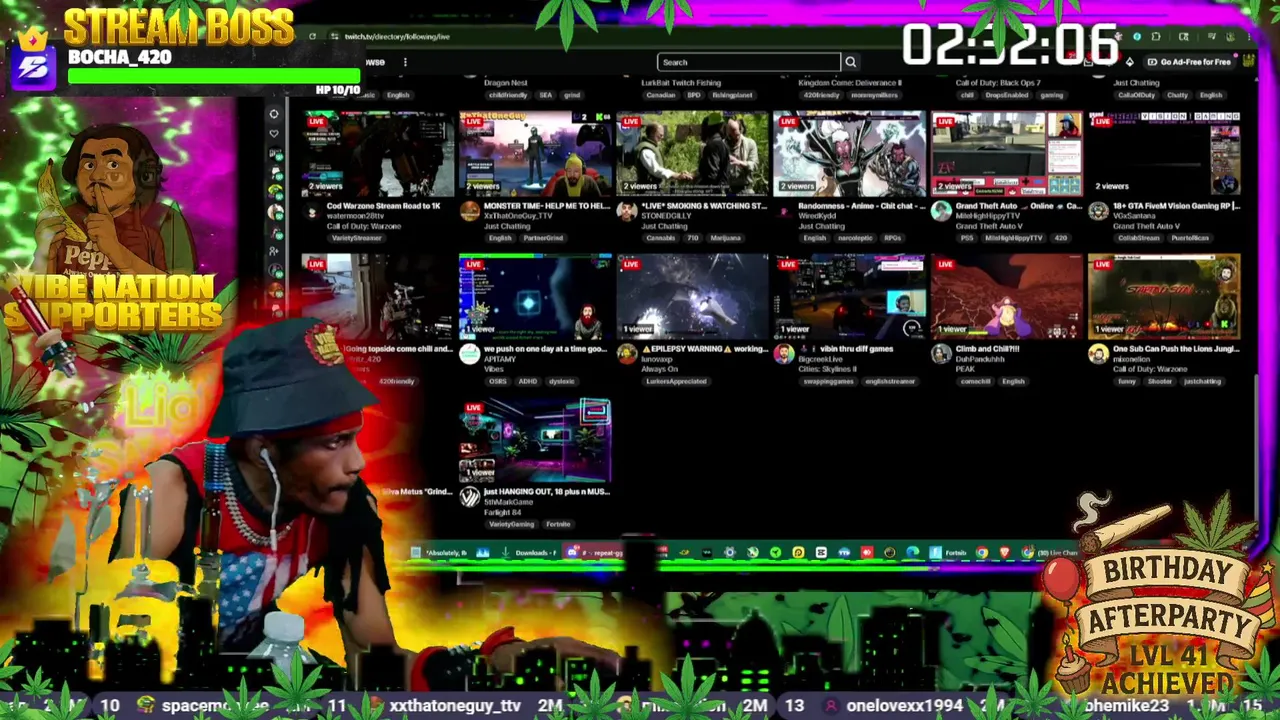Open watermoon28ttv channel avatar

[312, 211]
